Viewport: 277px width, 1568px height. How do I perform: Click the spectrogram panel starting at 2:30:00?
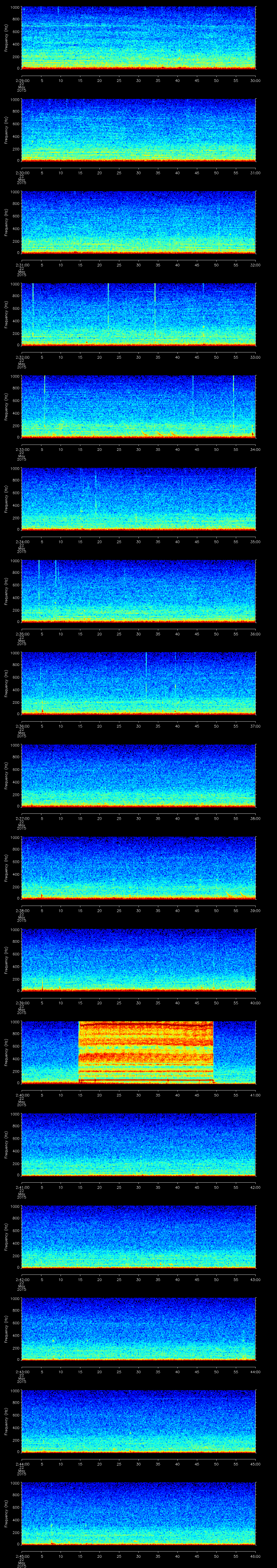(138, 130)
